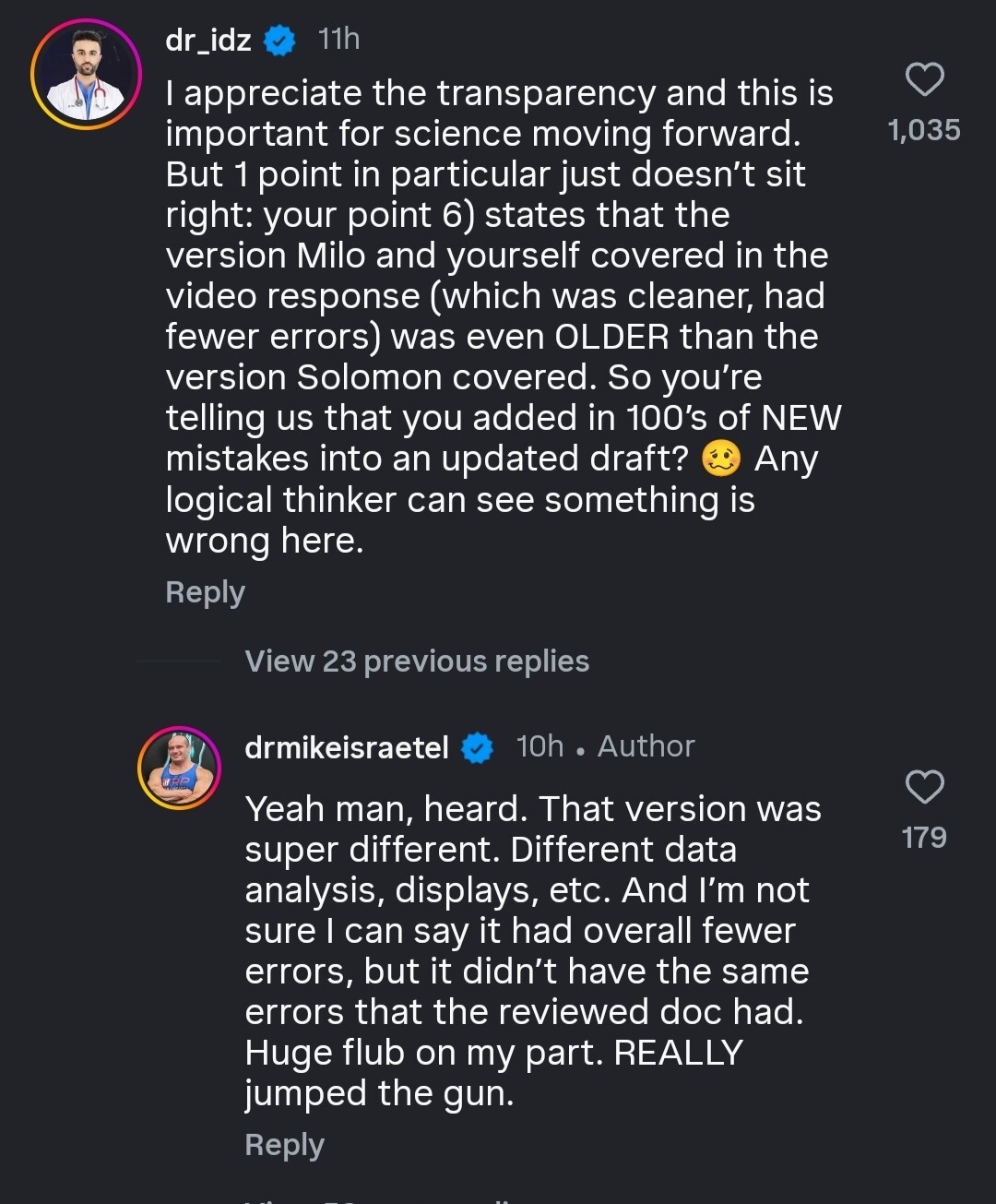Open the dr_idz username link

tap(208, 41)
